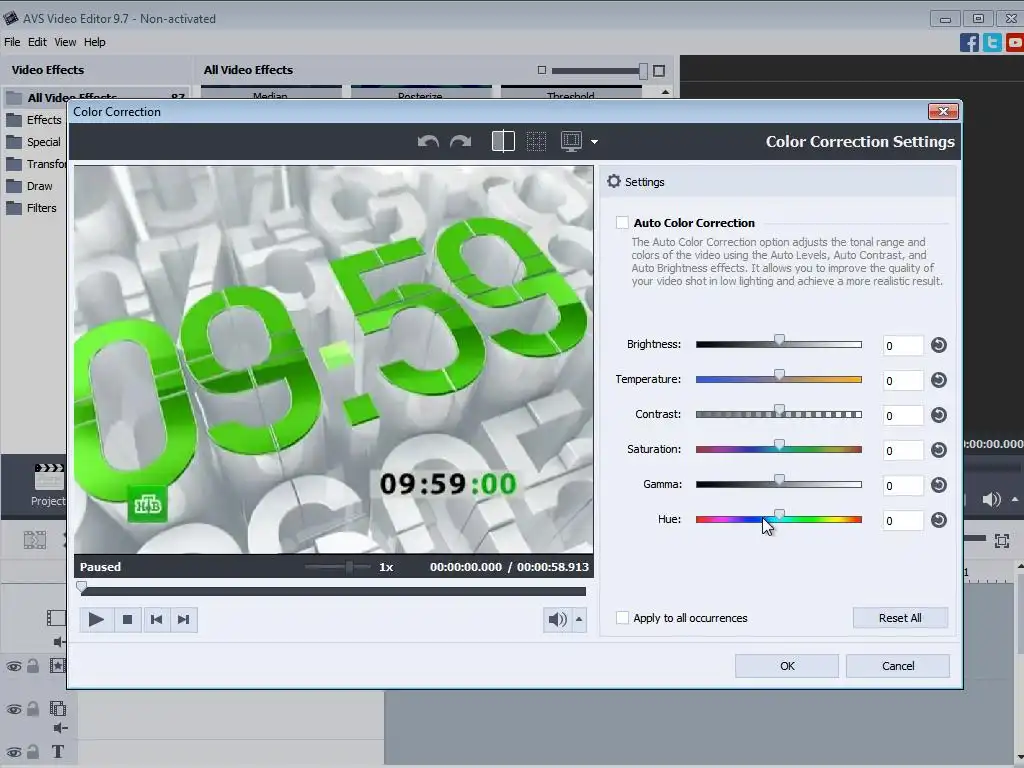
Task: Open the YouTube link icon
Action: click(x=1015, y=42)
